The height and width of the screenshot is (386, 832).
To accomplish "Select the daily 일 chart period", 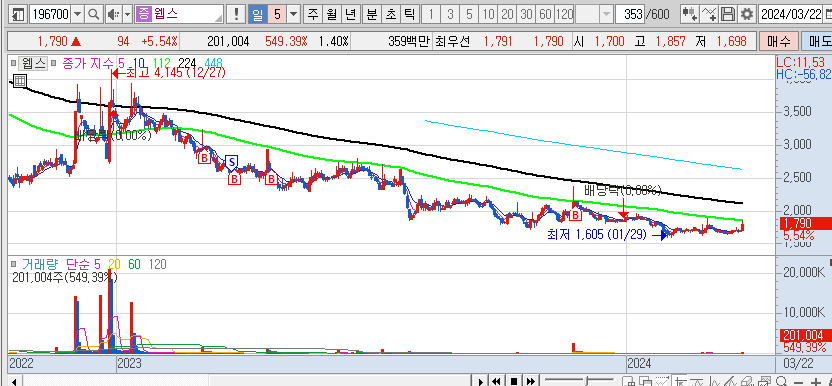I will 257,14.
